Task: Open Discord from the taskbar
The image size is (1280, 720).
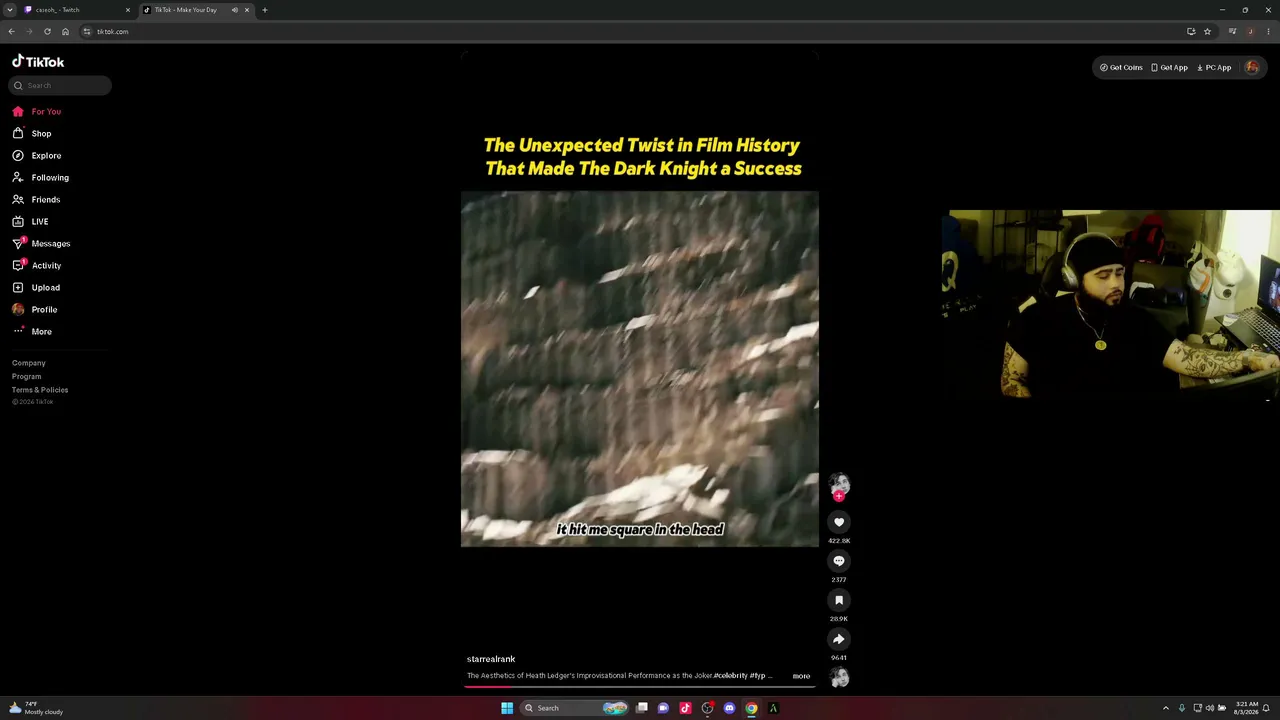Action: (729, 708)
